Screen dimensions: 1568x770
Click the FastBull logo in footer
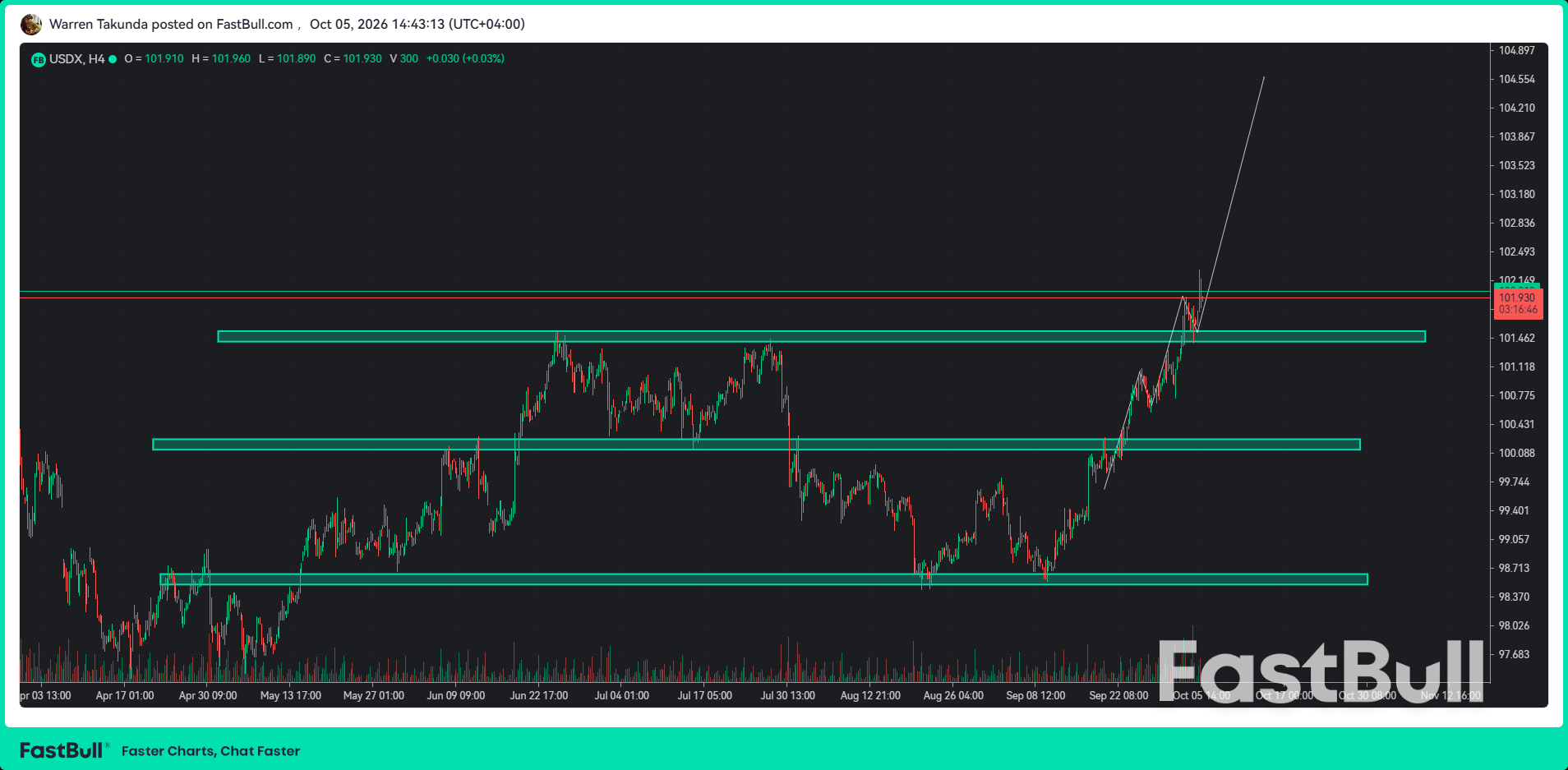[62, 750]
